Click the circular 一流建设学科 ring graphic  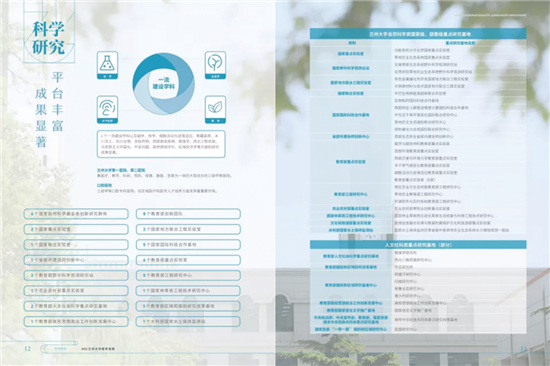coord(163,84)
